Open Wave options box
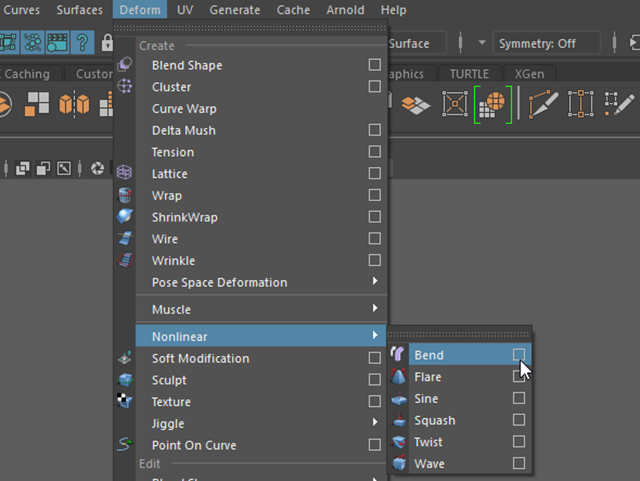The height and width of the screenshot is (481, 640). (519, 463)
